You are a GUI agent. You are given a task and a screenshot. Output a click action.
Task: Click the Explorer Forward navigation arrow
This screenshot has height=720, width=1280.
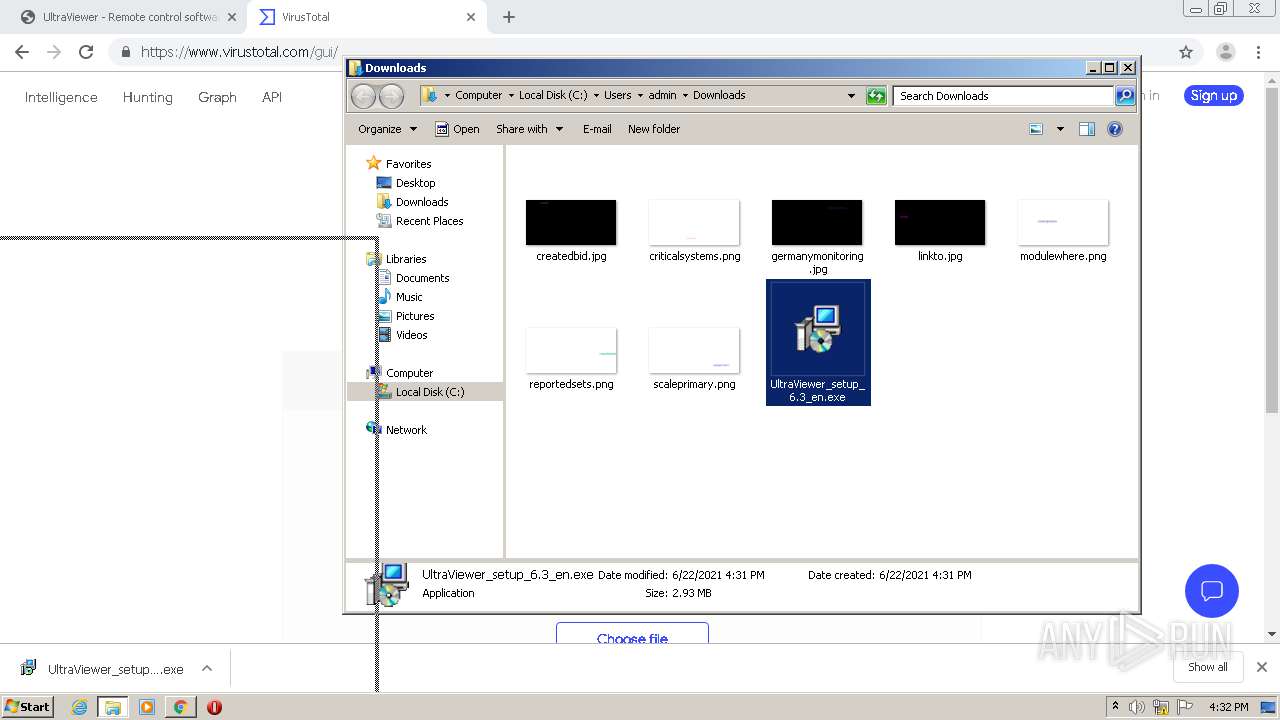[x=392, y=96]
